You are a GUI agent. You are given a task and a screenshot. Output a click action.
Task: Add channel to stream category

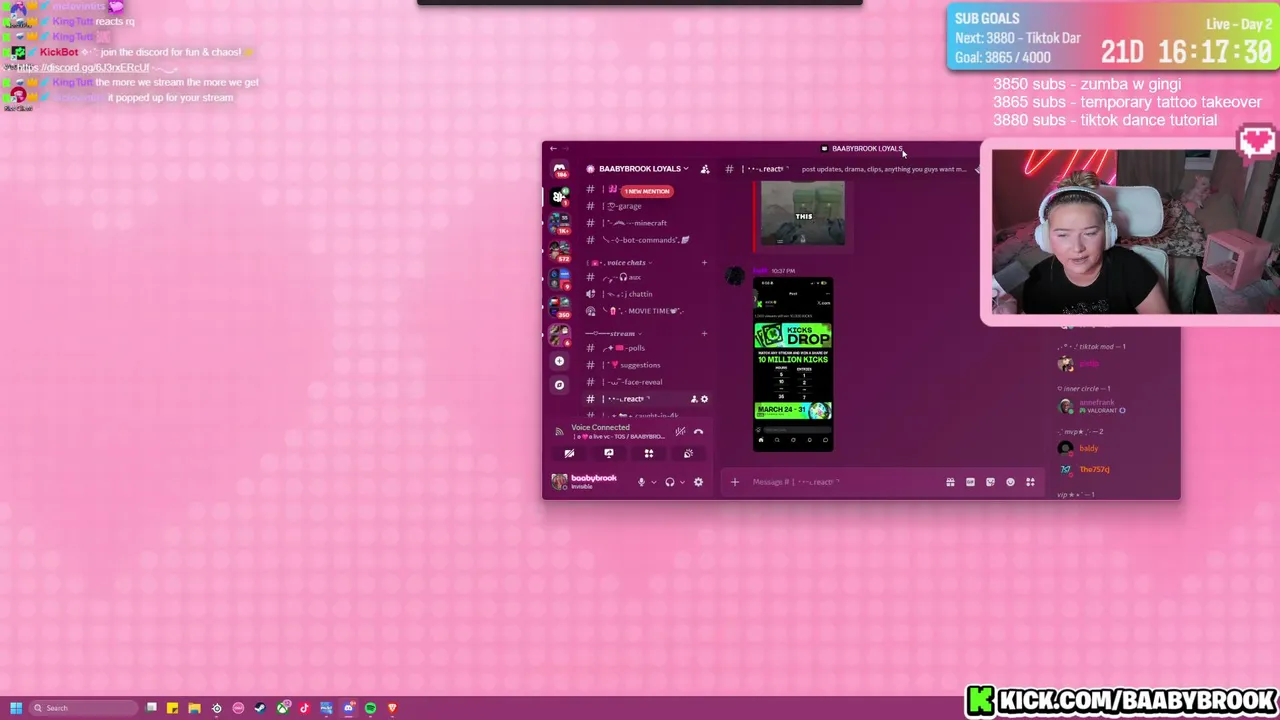click(704, 334)
